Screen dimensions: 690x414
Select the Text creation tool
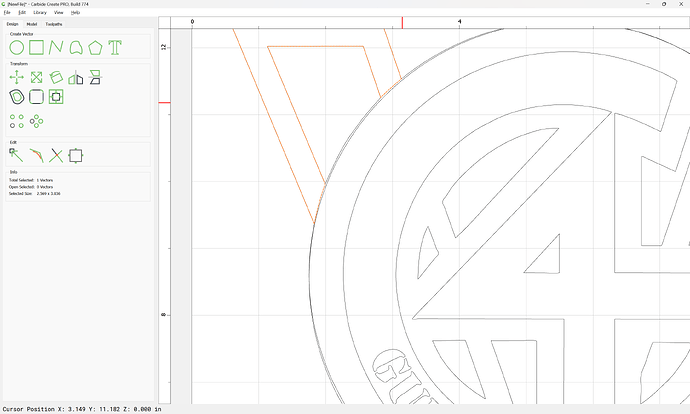click(x=115, y=48)
